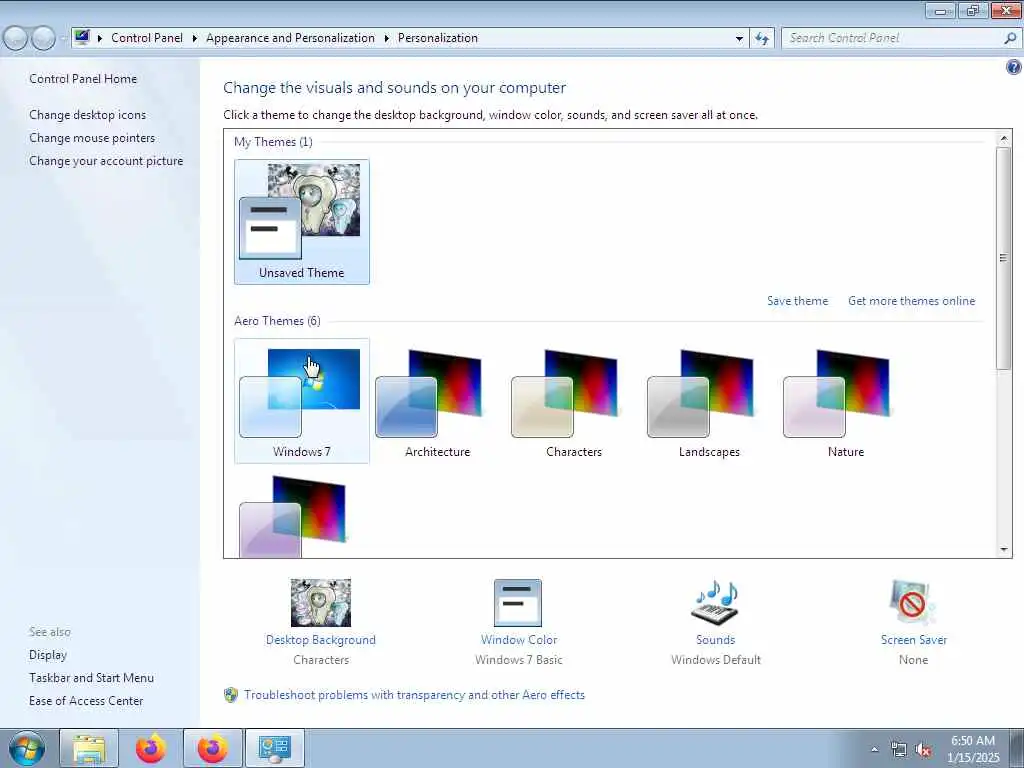Open Windows Explorer from taskbar
1024x768 pixels.
pos(89,748)
